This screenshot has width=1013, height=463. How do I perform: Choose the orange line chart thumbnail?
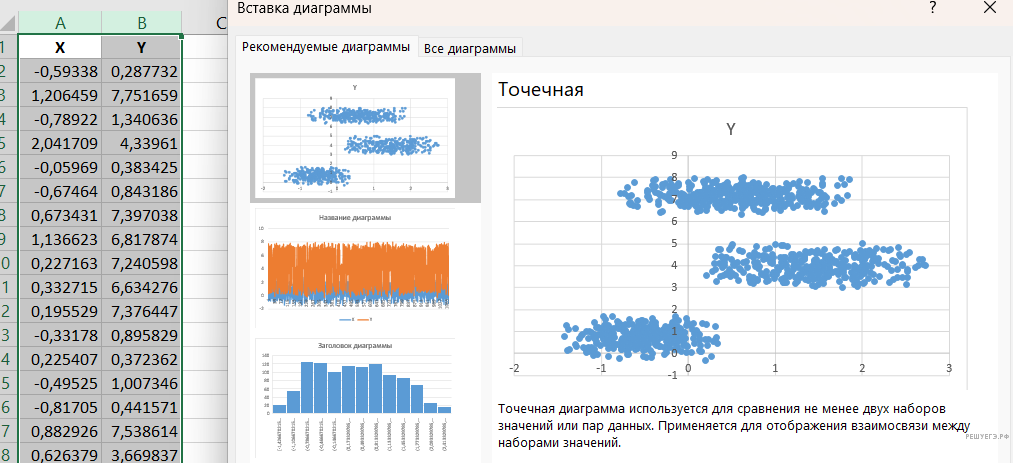355,267
